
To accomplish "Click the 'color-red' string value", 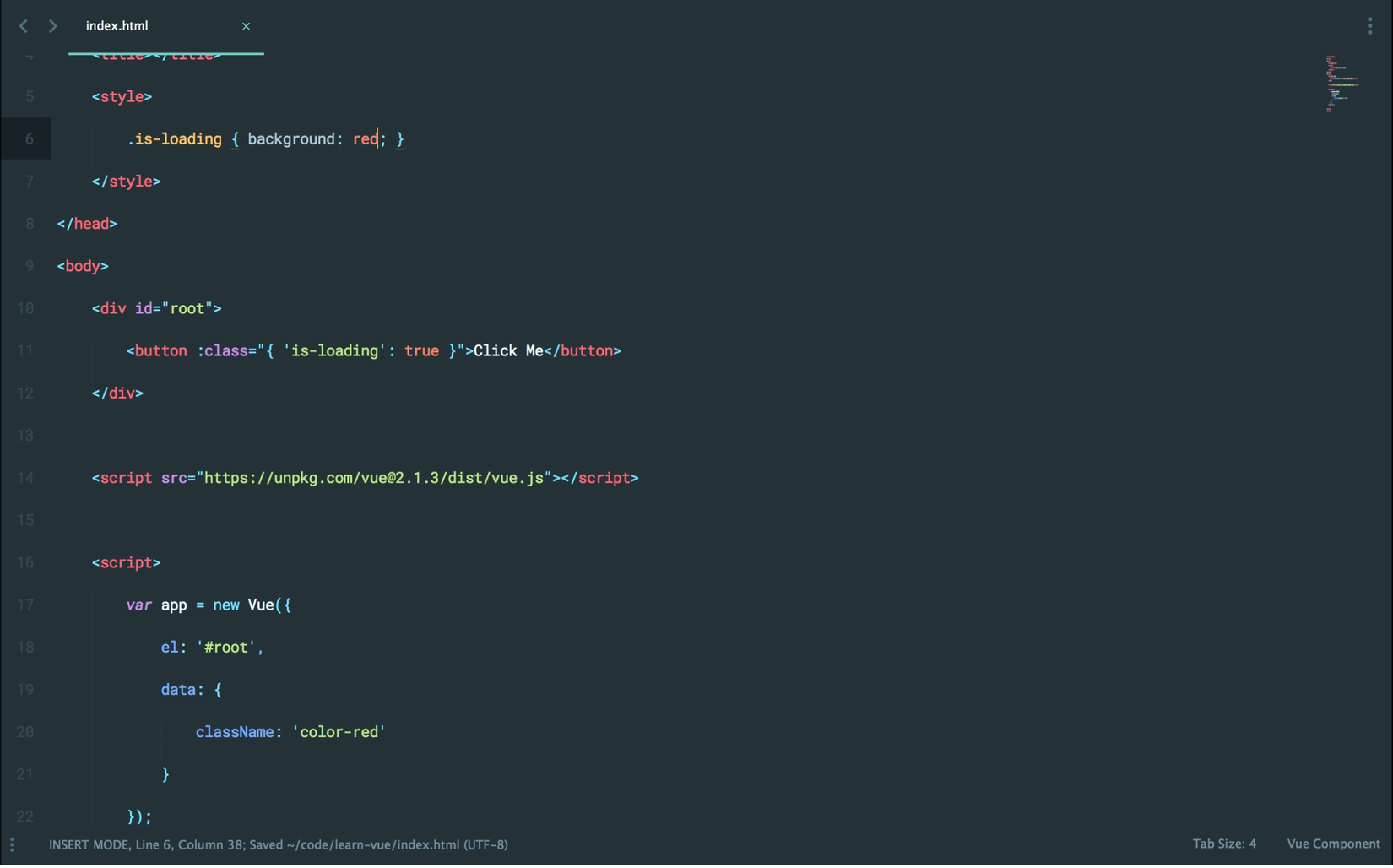I will (x=339, y=731).
